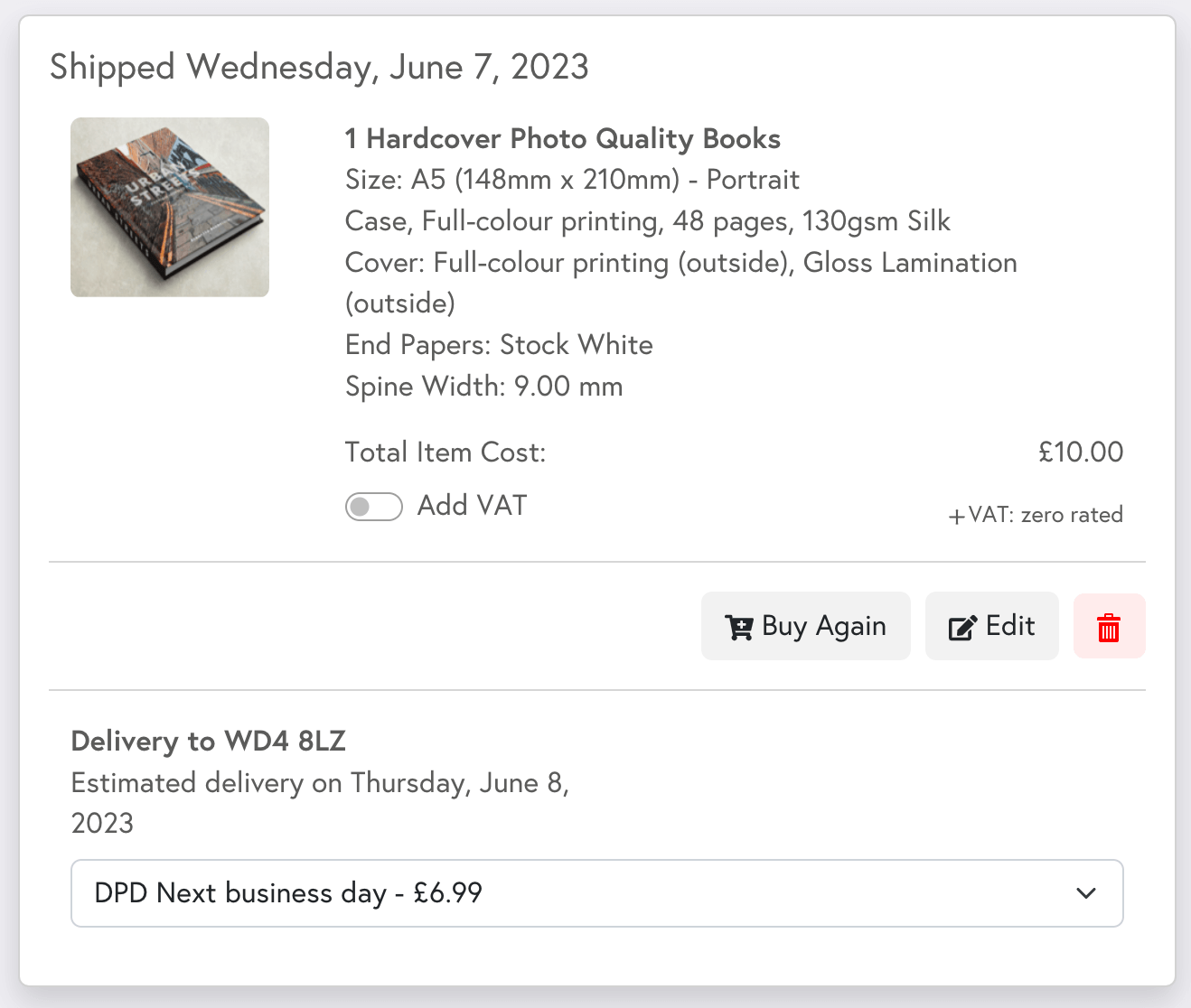Viewport: 1191px width, 1008px height.
Task: Toggle the Add VAT switch
Action: click(x=373, y=507)
